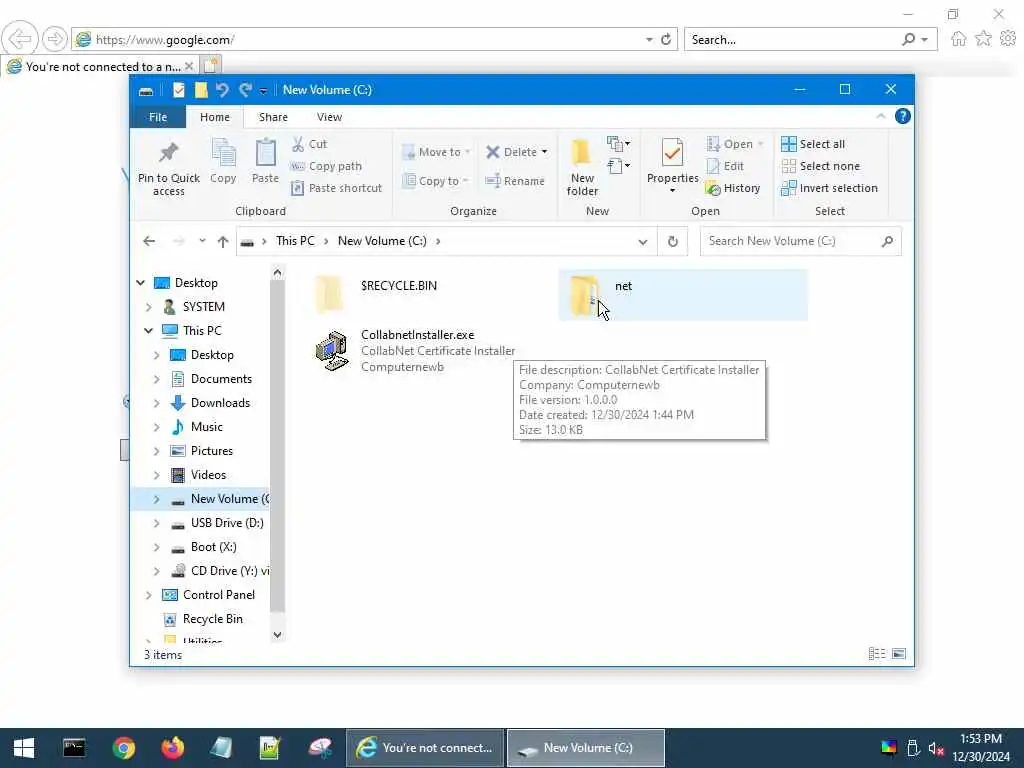Switch to details view layout icon
1024x768 pixels.
click(877, 654)
